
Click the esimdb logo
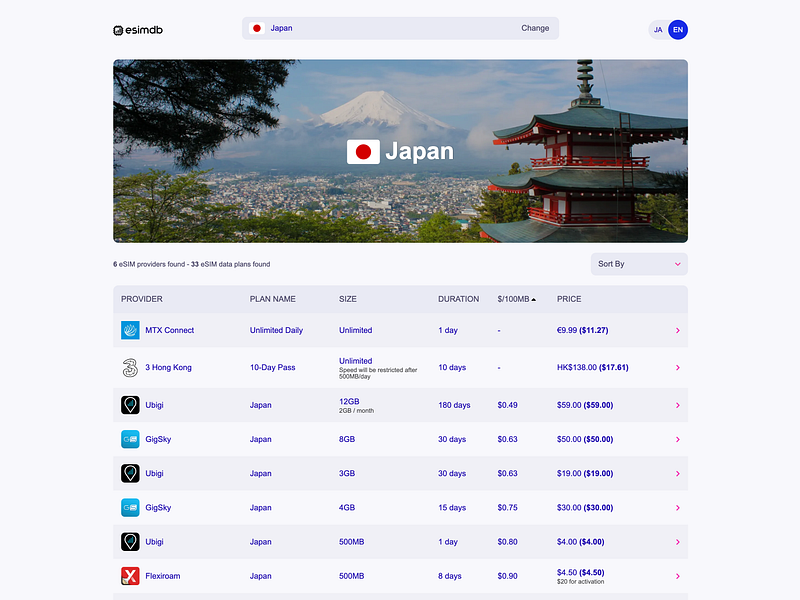click(138, 30)
